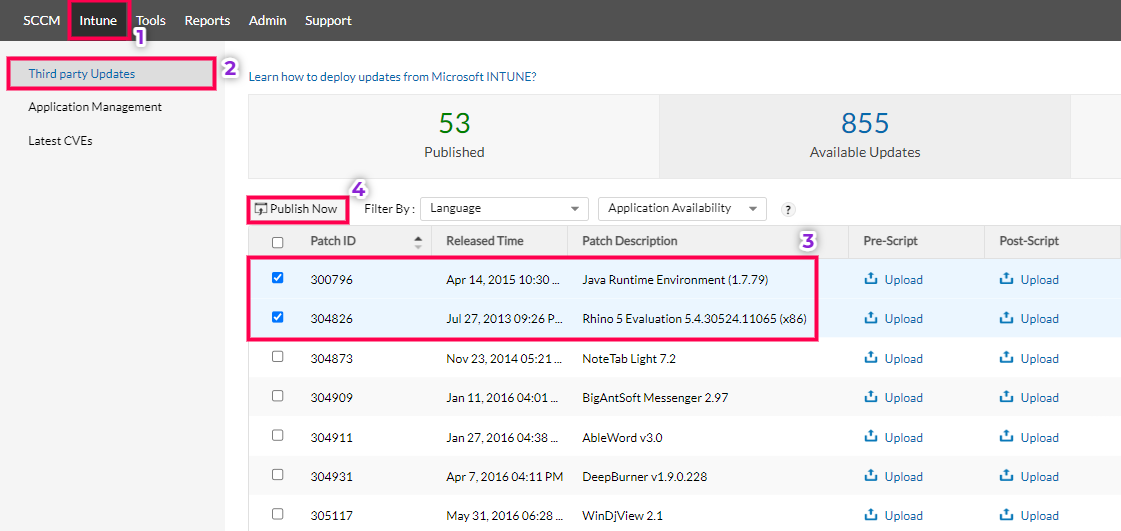The width and height of the screenshot is (1121, 531).
Task: Uncheck the checkbox for patch 300796
Action: pos(278,278)
